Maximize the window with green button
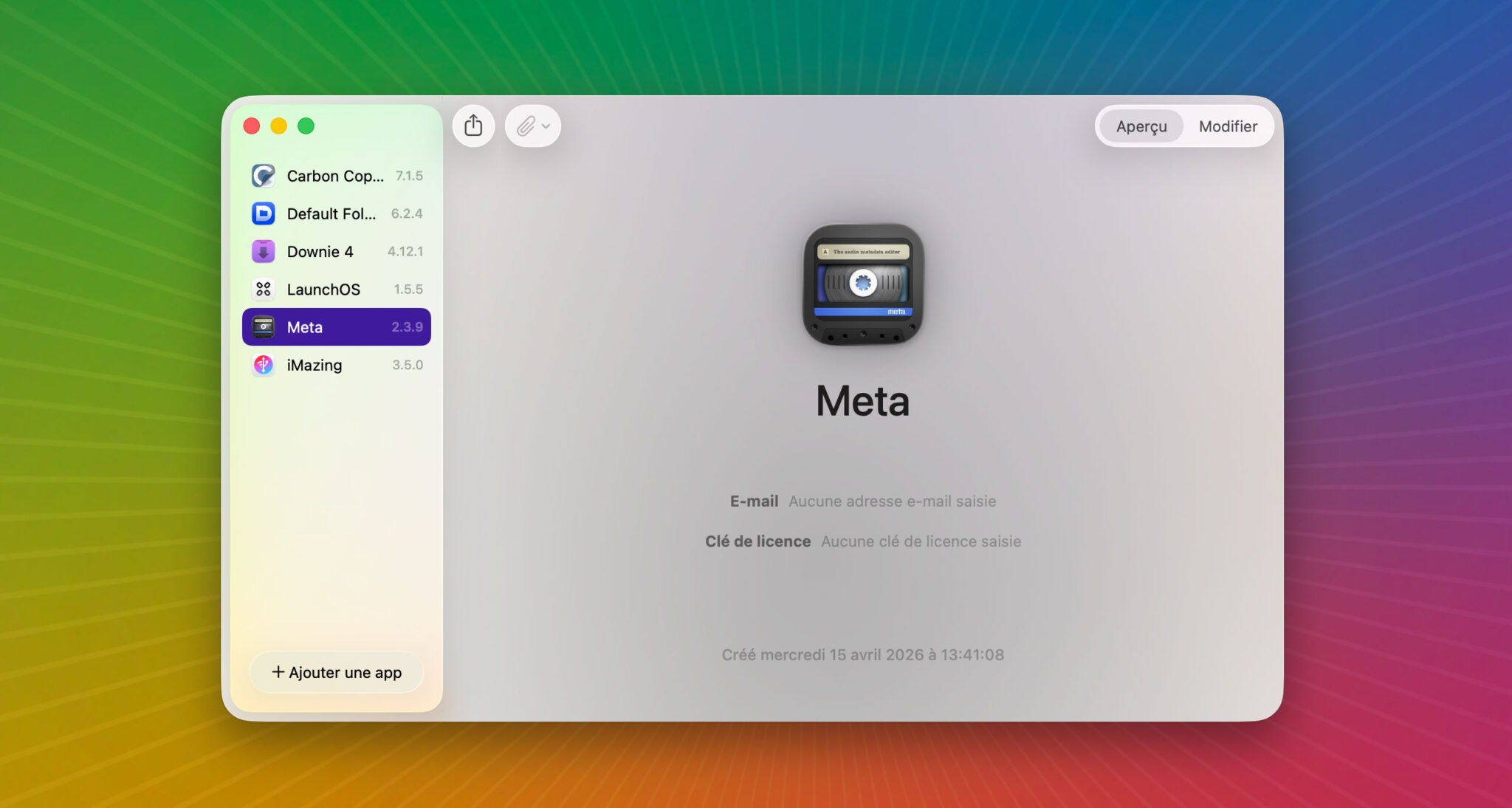The height and width of the screenshot is (808, 1512). (x=306, y=126)
